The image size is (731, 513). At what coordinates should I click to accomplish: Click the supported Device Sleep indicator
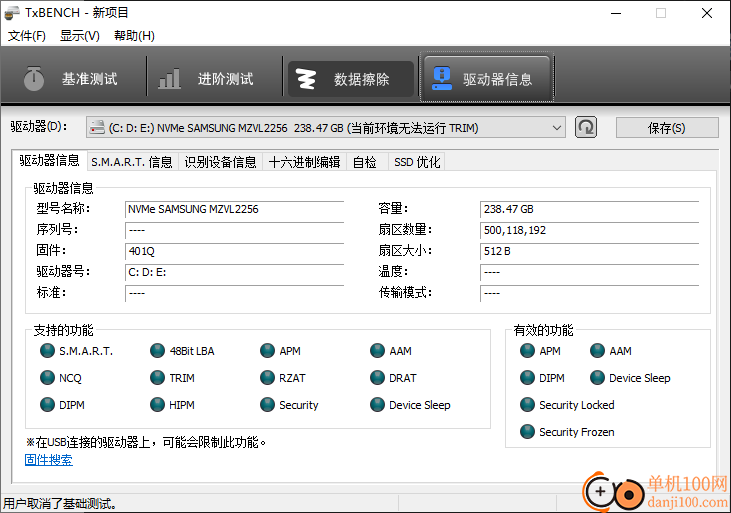[377, 405]
